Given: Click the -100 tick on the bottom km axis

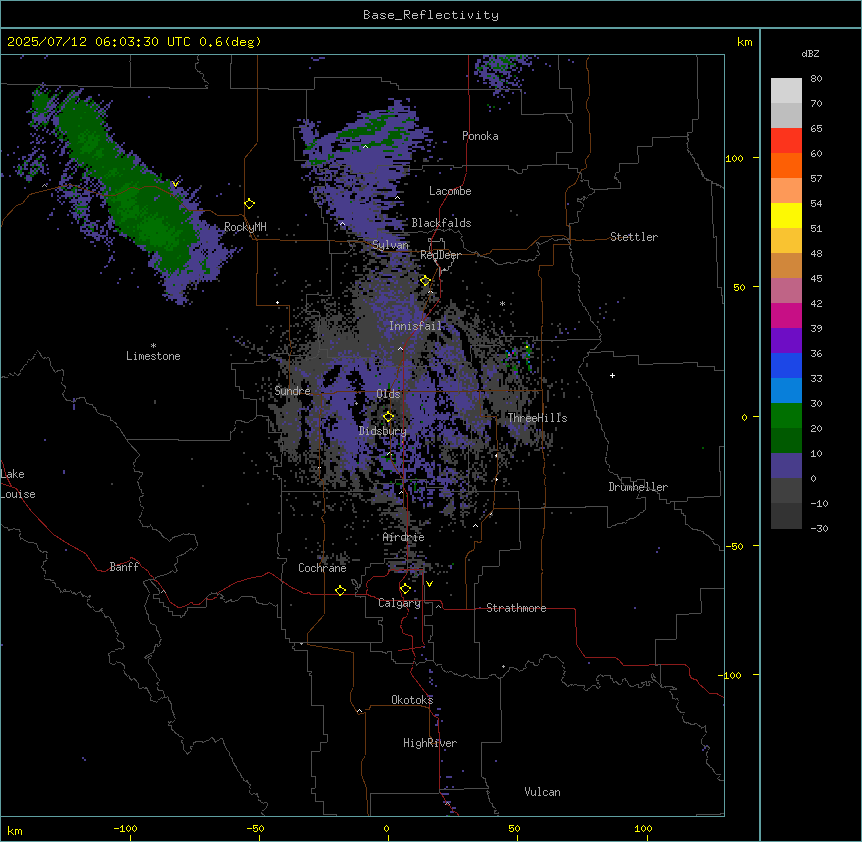Looking at the screenshot, I should [125, 828].
